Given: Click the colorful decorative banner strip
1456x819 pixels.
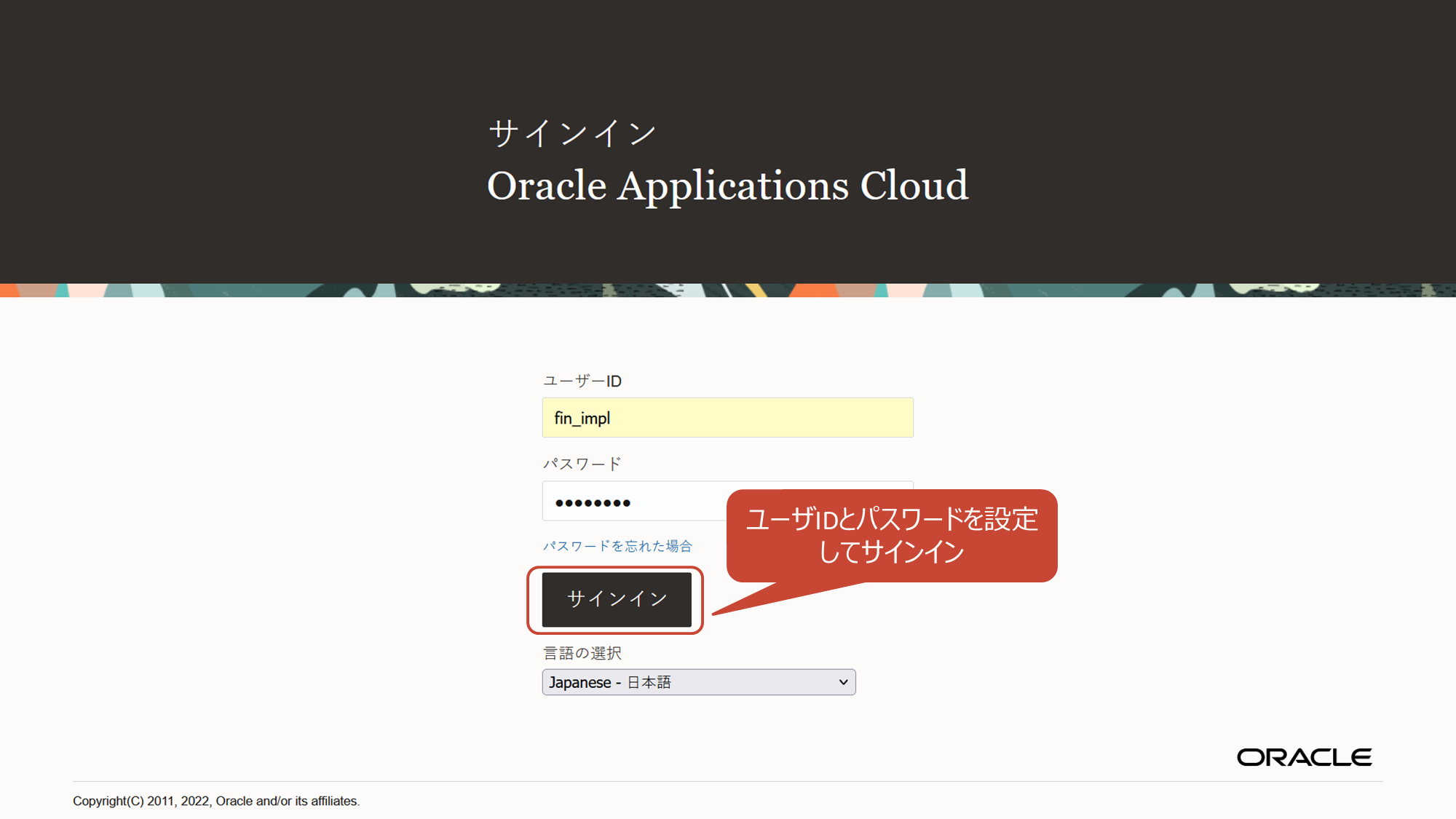Looking at the screenshot, I should click(x=728, y=290).
